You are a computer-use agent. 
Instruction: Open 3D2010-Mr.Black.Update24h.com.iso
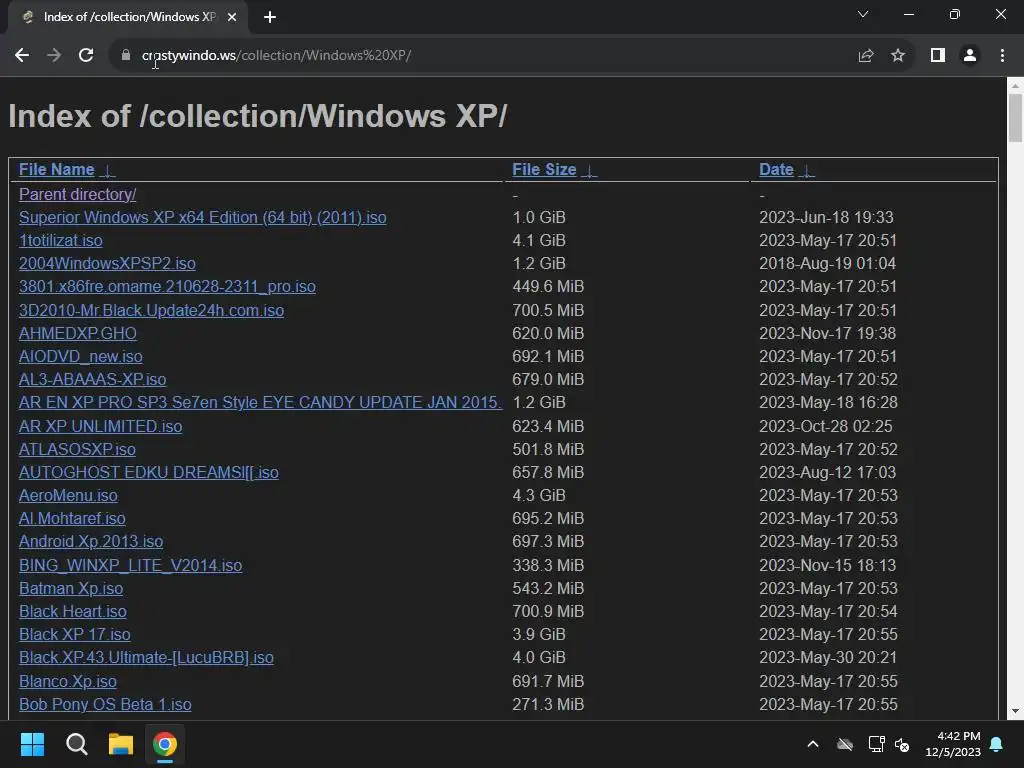(x=152, y=310)
